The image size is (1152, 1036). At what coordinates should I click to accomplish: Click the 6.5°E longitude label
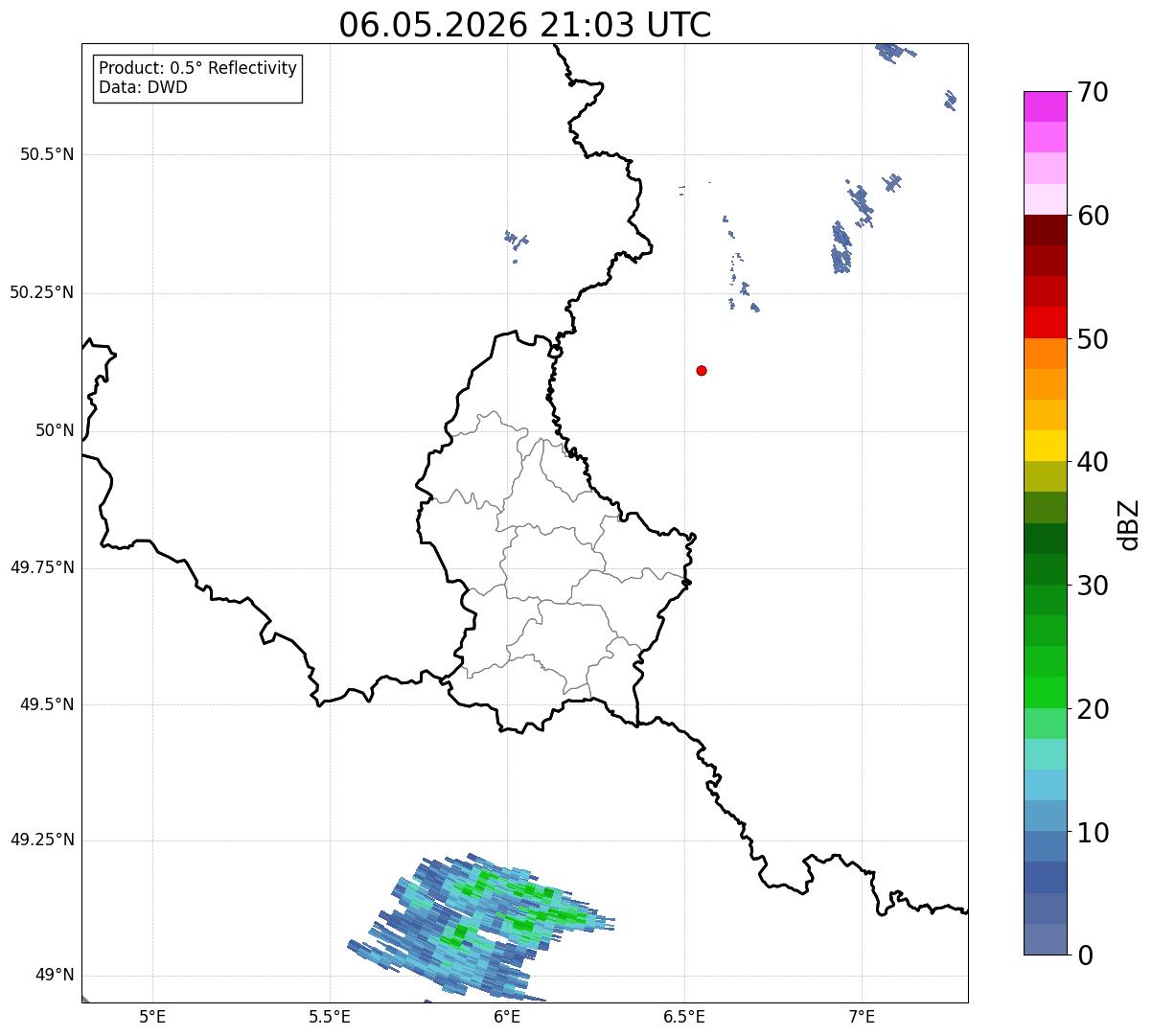[684, 1017]
